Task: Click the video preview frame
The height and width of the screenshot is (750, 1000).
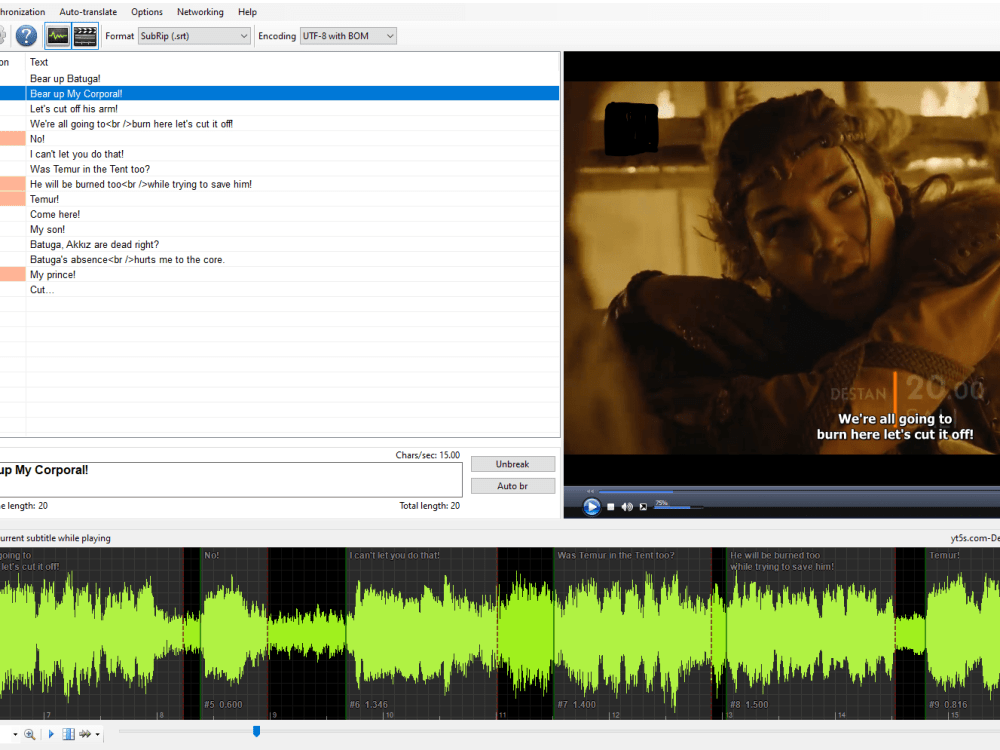Action: [x=782, y=268]
